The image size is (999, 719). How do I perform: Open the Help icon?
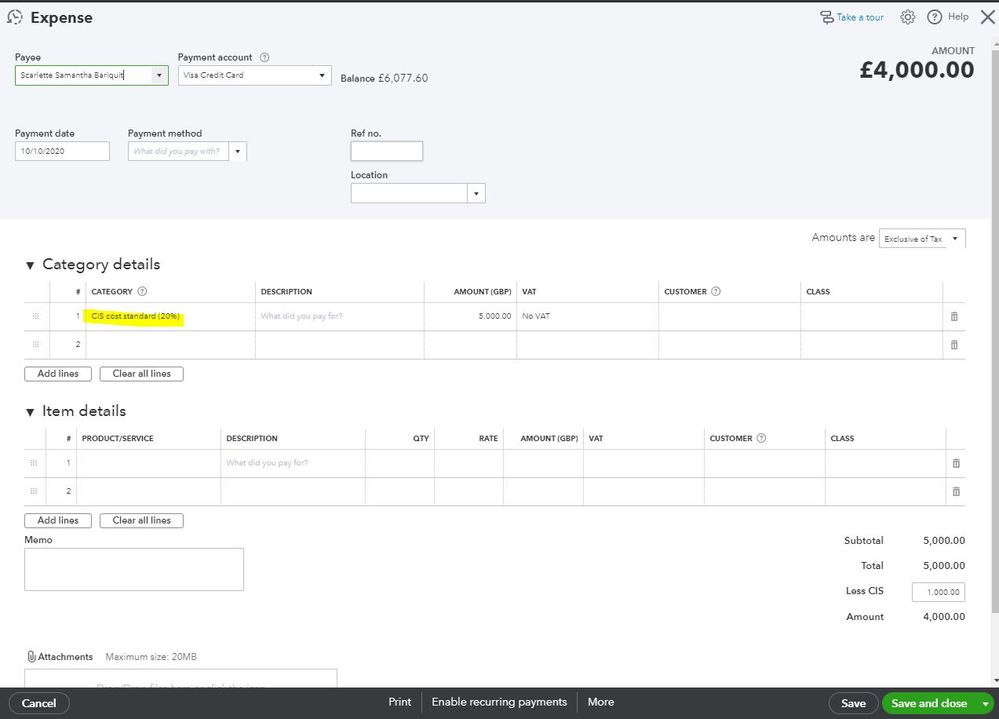pos(935,17)
